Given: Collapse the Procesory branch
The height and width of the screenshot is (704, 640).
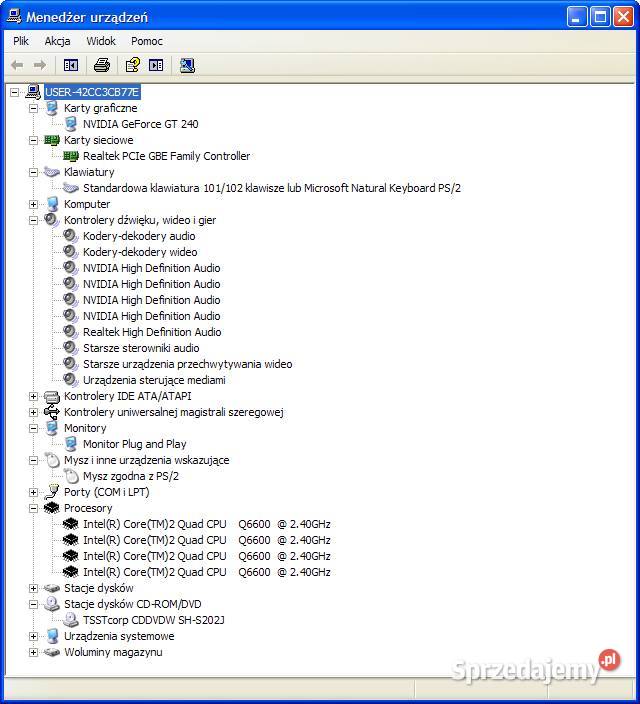Looking at the screenshot, I should point(33,508).
